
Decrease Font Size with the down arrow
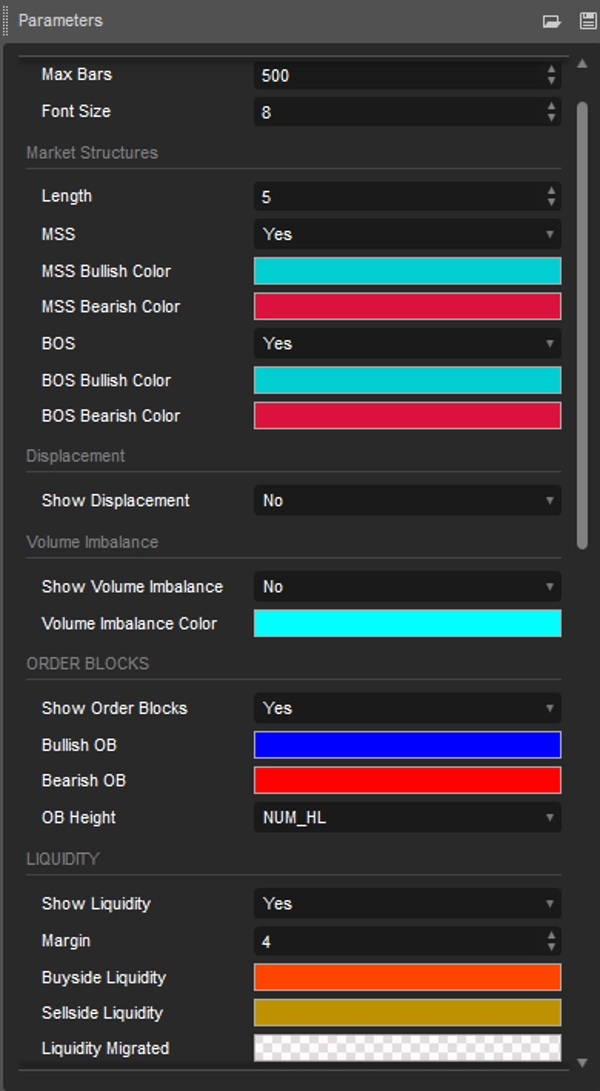(551, 118)
